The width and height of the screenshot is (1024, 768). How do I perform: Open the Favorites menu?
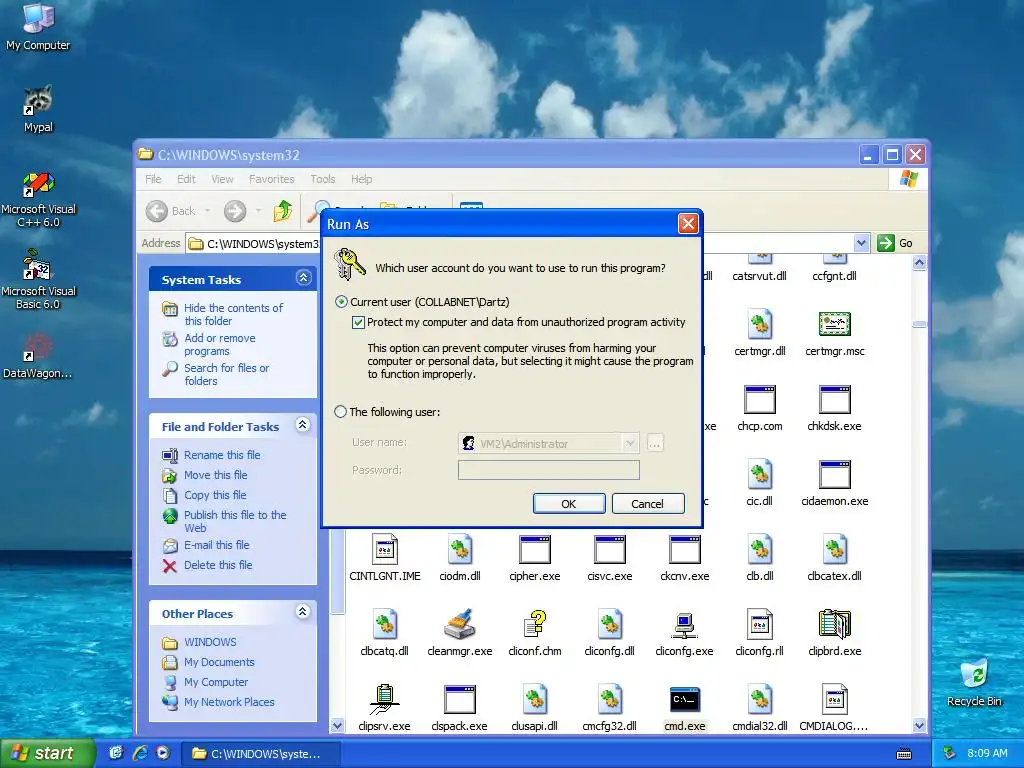272,179
